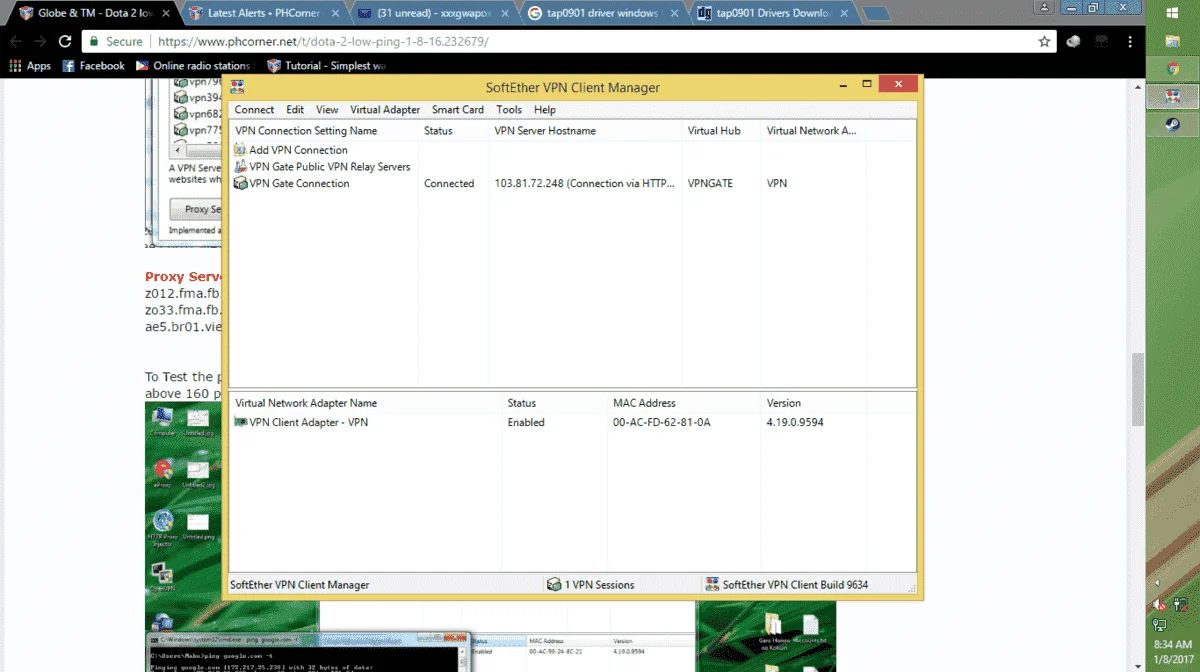
Task: Open the Virtual Adapter menu
Action: [x=385, y=110]
